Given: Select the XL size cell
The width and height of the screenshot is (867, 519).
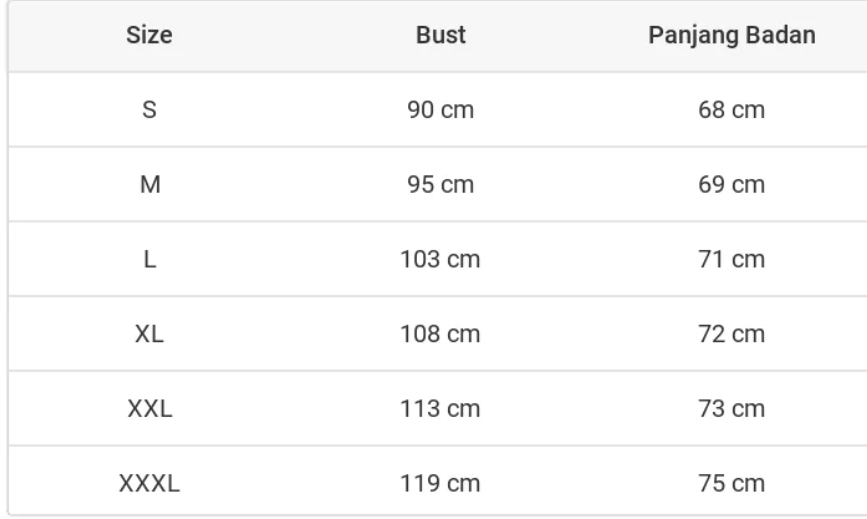Looking at the screenshot, I should pyautogui.click(x=150, y=334).
